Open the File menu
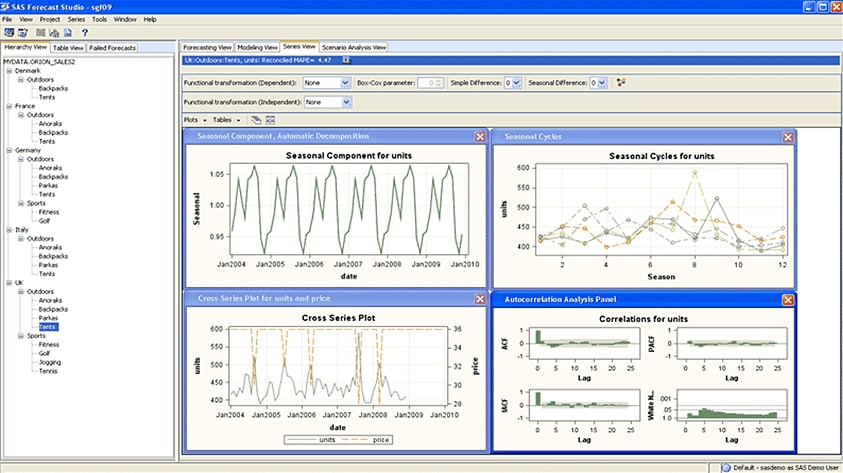843x473 pixels. click(x=7, y=19)
